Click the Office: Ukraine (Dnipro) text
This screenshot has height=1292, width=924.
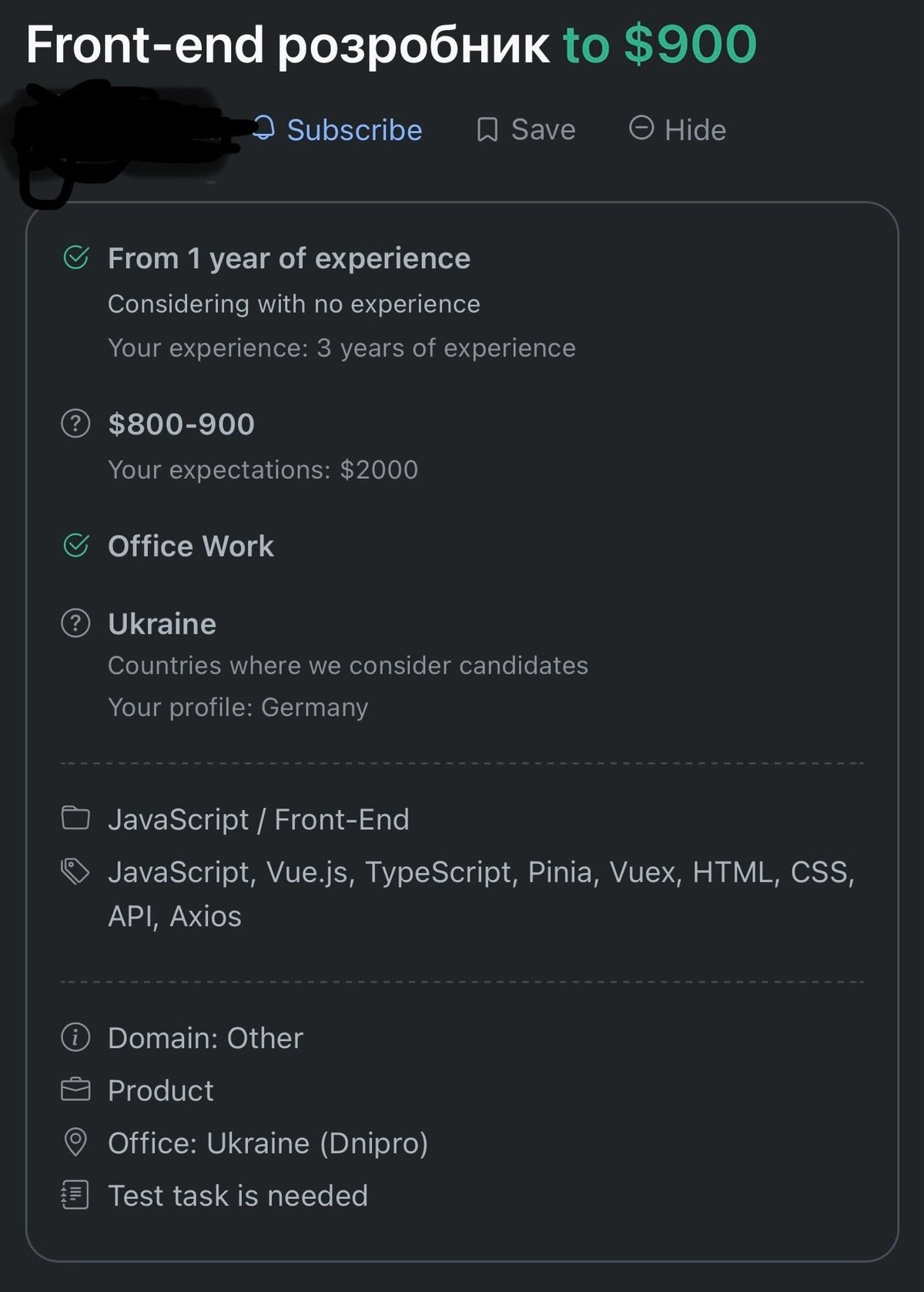point(268,1143)
